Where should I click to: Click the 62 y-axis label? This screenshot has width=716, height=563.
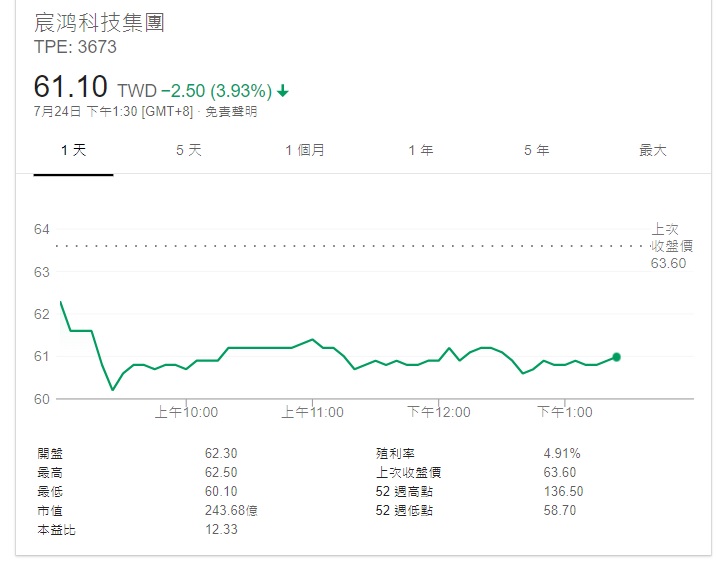click(42, 314)
